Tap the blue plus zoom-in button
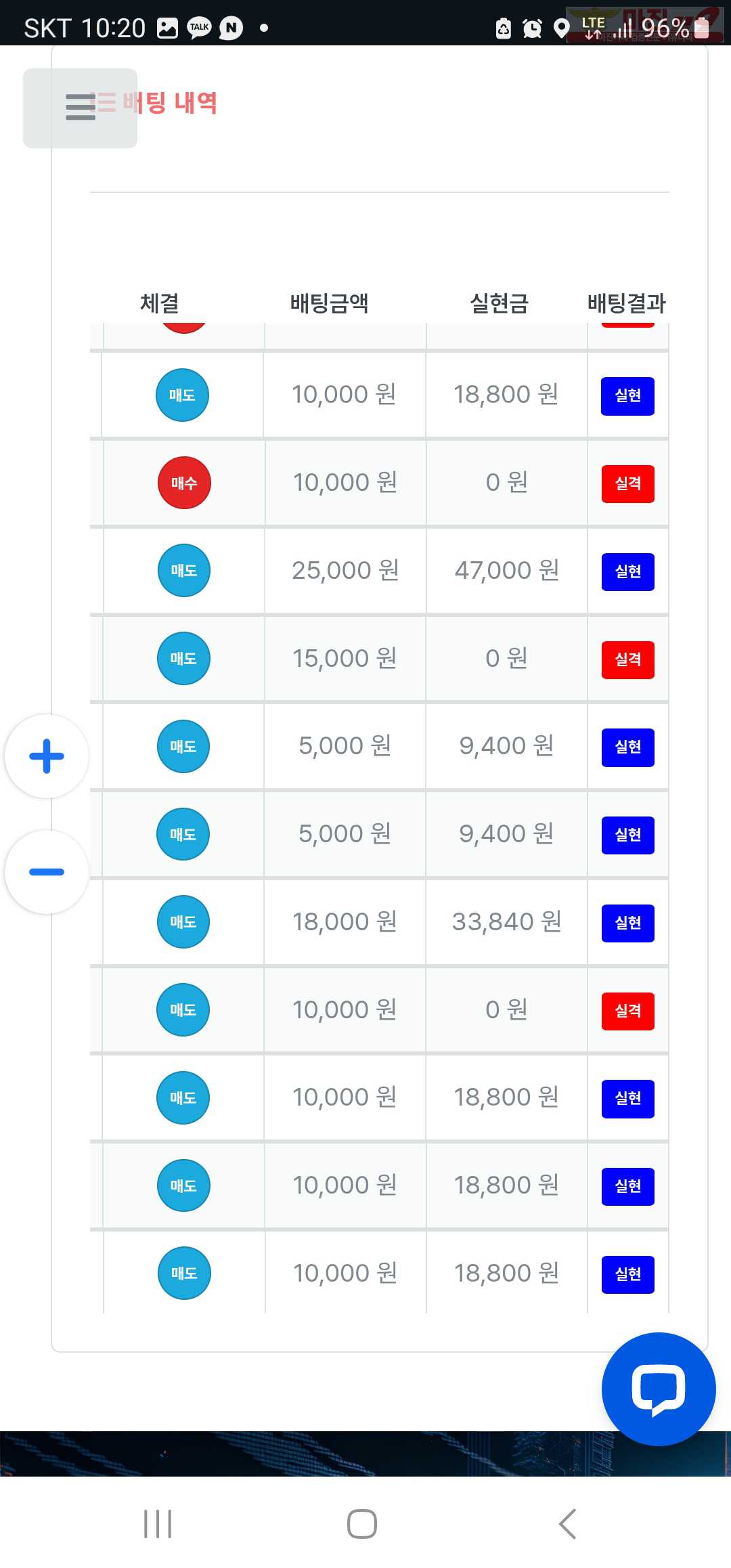 (x=47, y=756)
